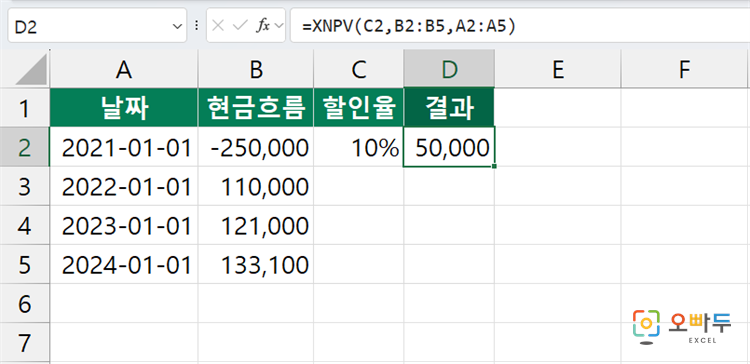Click the Select All corner triangle
This screenshot has width=750, height=364.
[32, 70]
